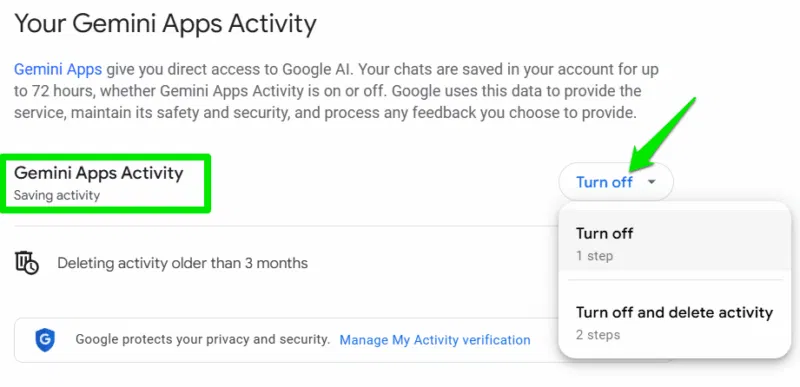
Task: Click the description paragraph about 72 hours
Action: (x=336, y=91)
